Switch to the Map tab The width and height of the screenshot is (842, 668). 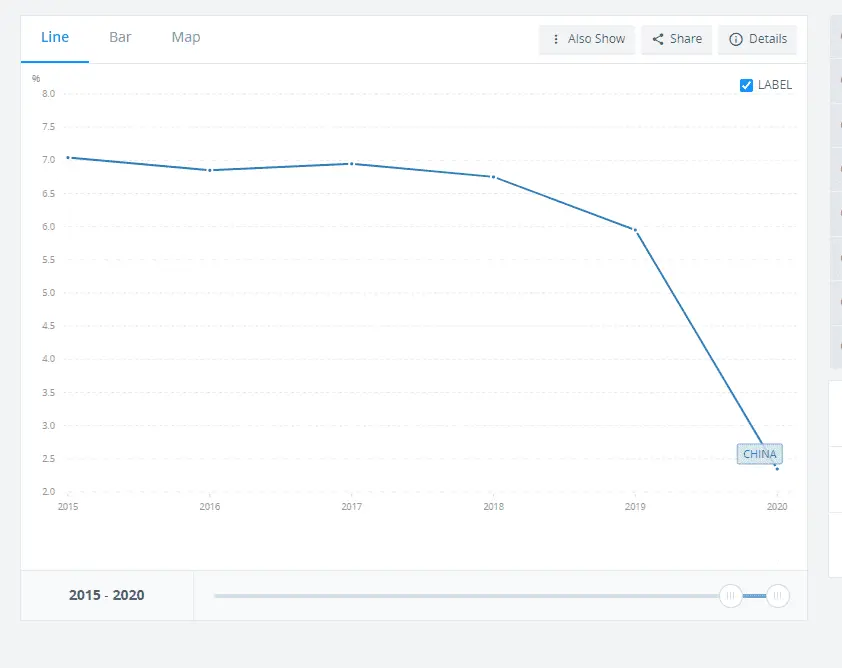coord(186,37)
